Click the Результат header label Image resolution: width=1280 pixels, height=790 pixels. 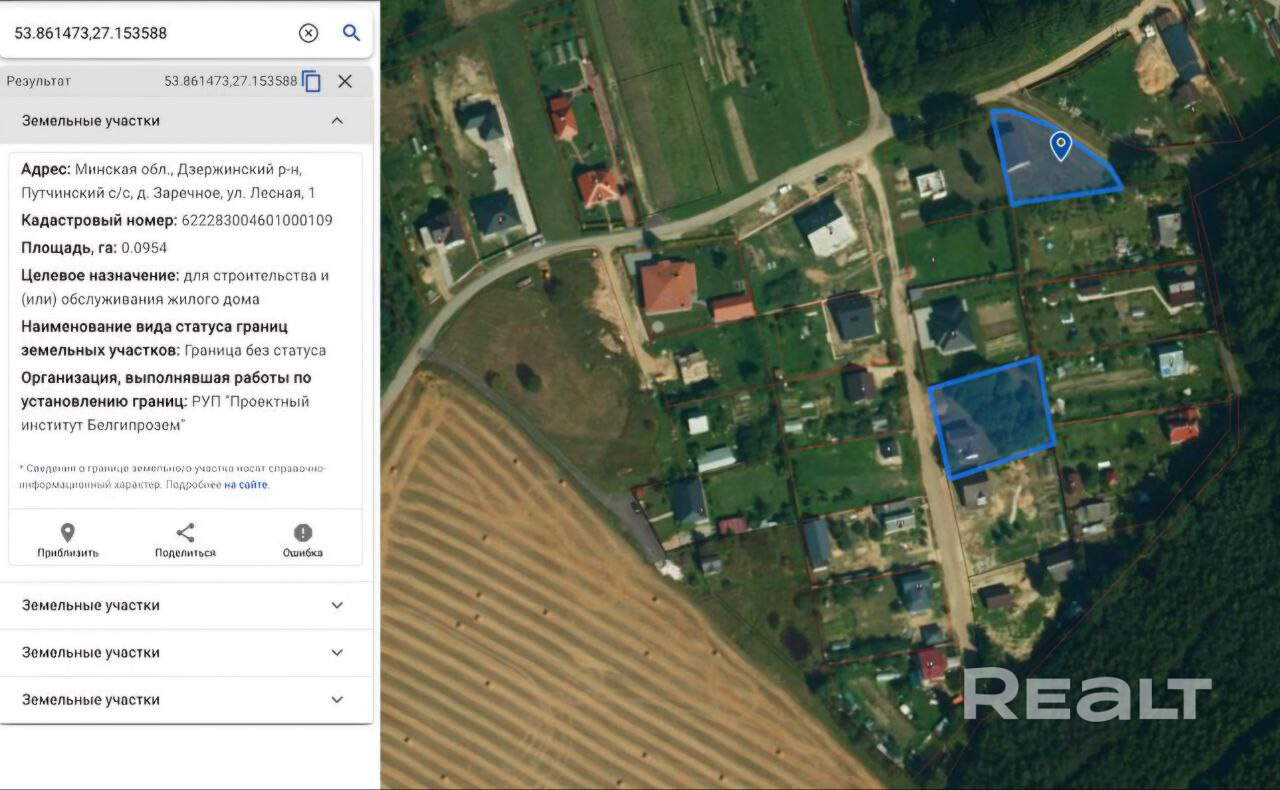[x=39, y=81]
